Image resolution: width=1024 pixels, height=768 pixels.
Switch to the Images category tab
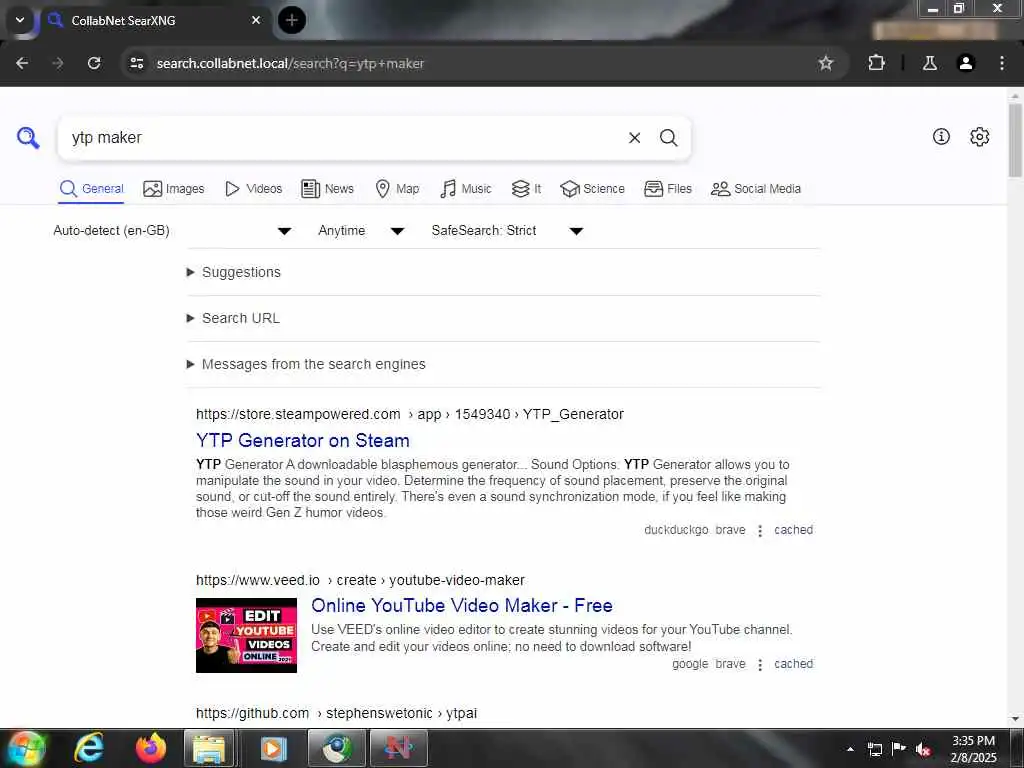174,189
